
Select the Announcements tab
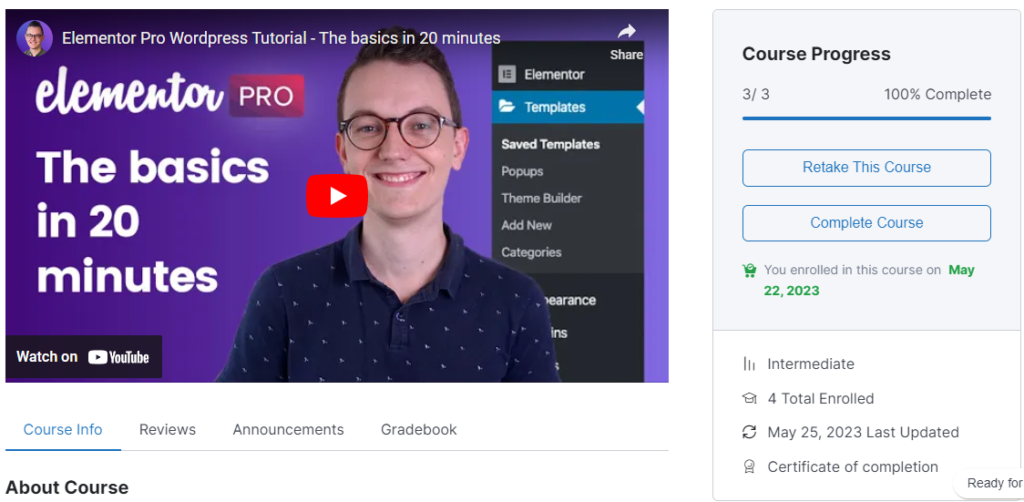(288, 429)
